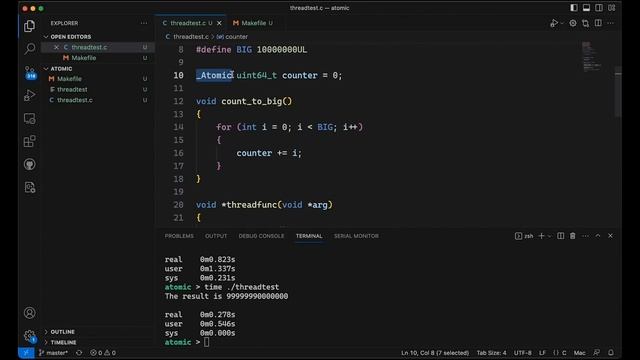
Task: Synchronize changes in status bar
Action: pos(79,353)
